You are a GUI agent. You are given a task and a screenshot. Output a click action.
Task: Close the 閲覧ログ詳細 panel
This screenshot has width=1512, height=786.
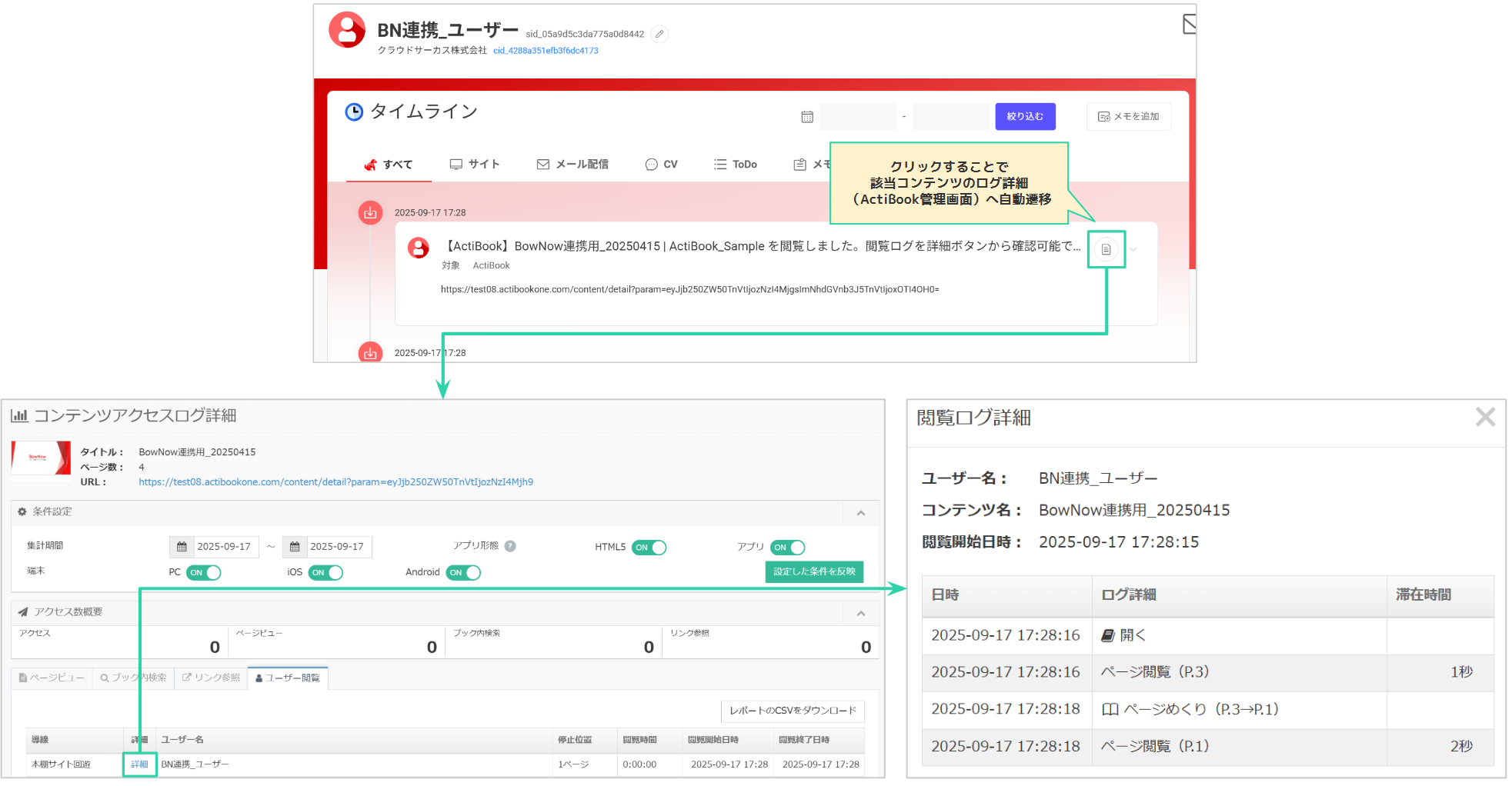coord(1485,417)
